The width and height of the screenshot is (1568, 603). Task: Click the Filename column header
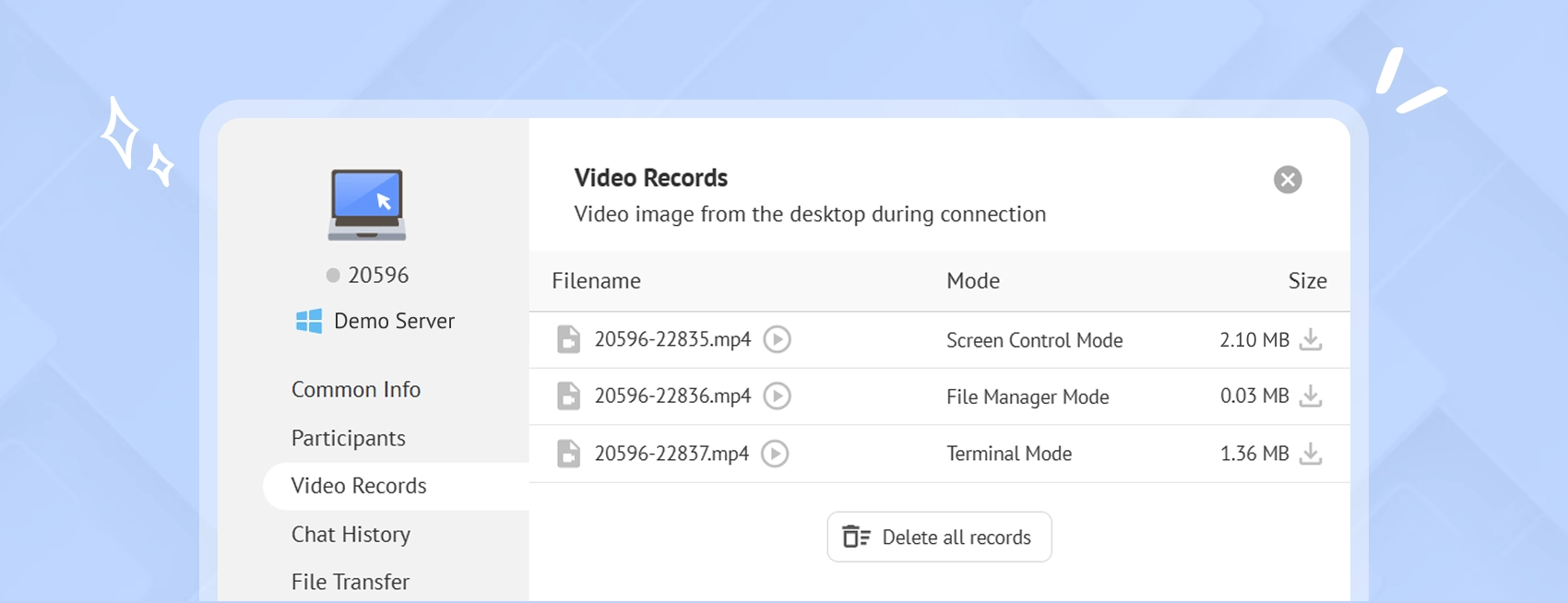[x=596, y=281]
